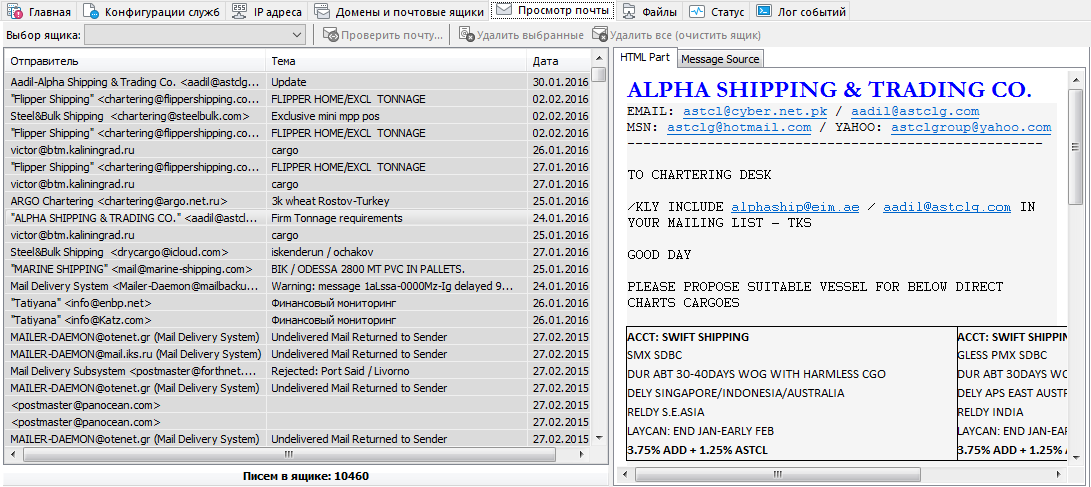This screenshot has height=487, width=1091.
Task: Open the Файлы tab
Action: tap(650, 11)
